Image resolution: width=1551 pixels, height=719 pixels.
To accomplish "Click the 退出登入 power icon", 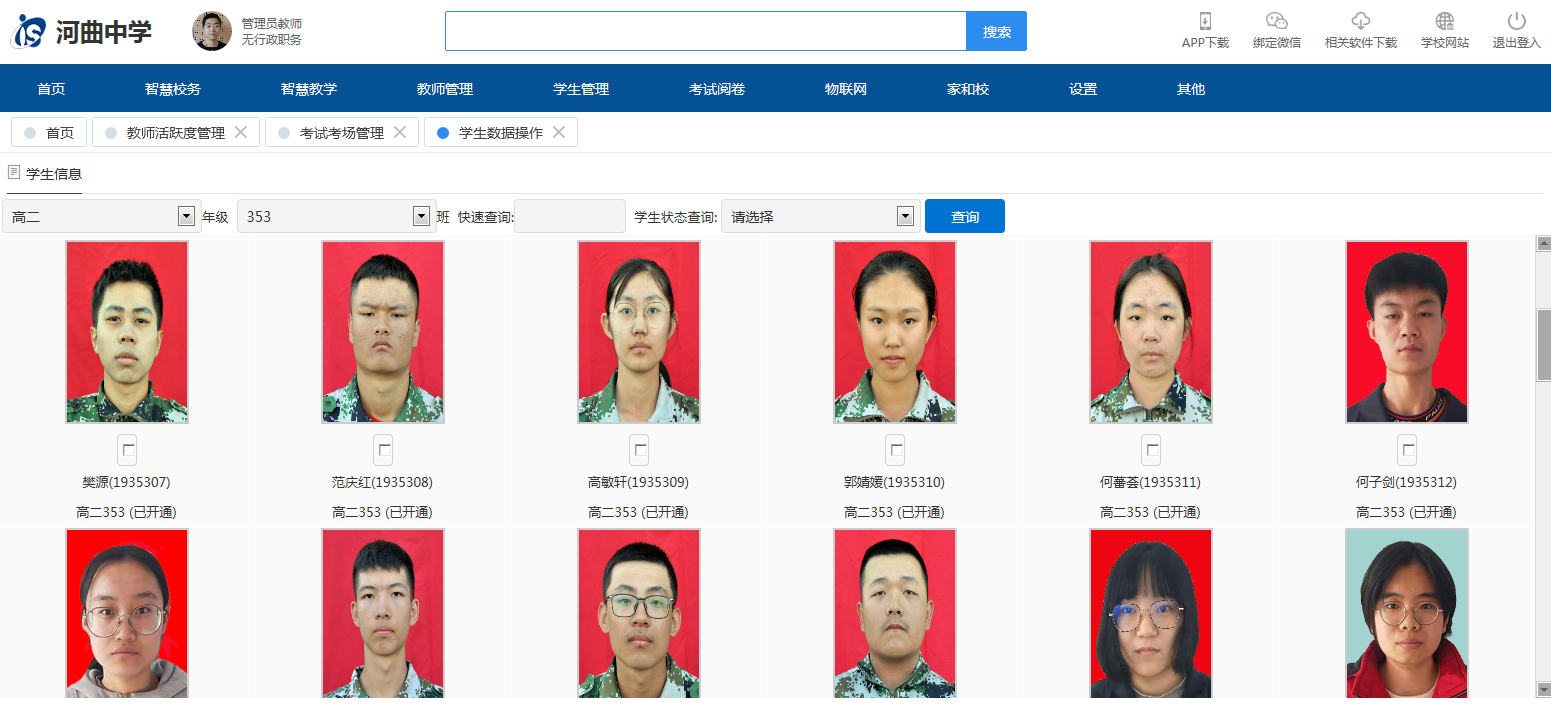I will (1517, 21).
